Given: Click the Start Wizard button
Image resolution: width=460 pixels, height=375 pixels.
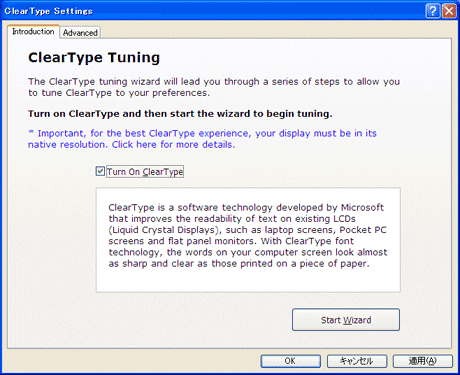Looking at the screenshot, I should [x=346, y=320].
